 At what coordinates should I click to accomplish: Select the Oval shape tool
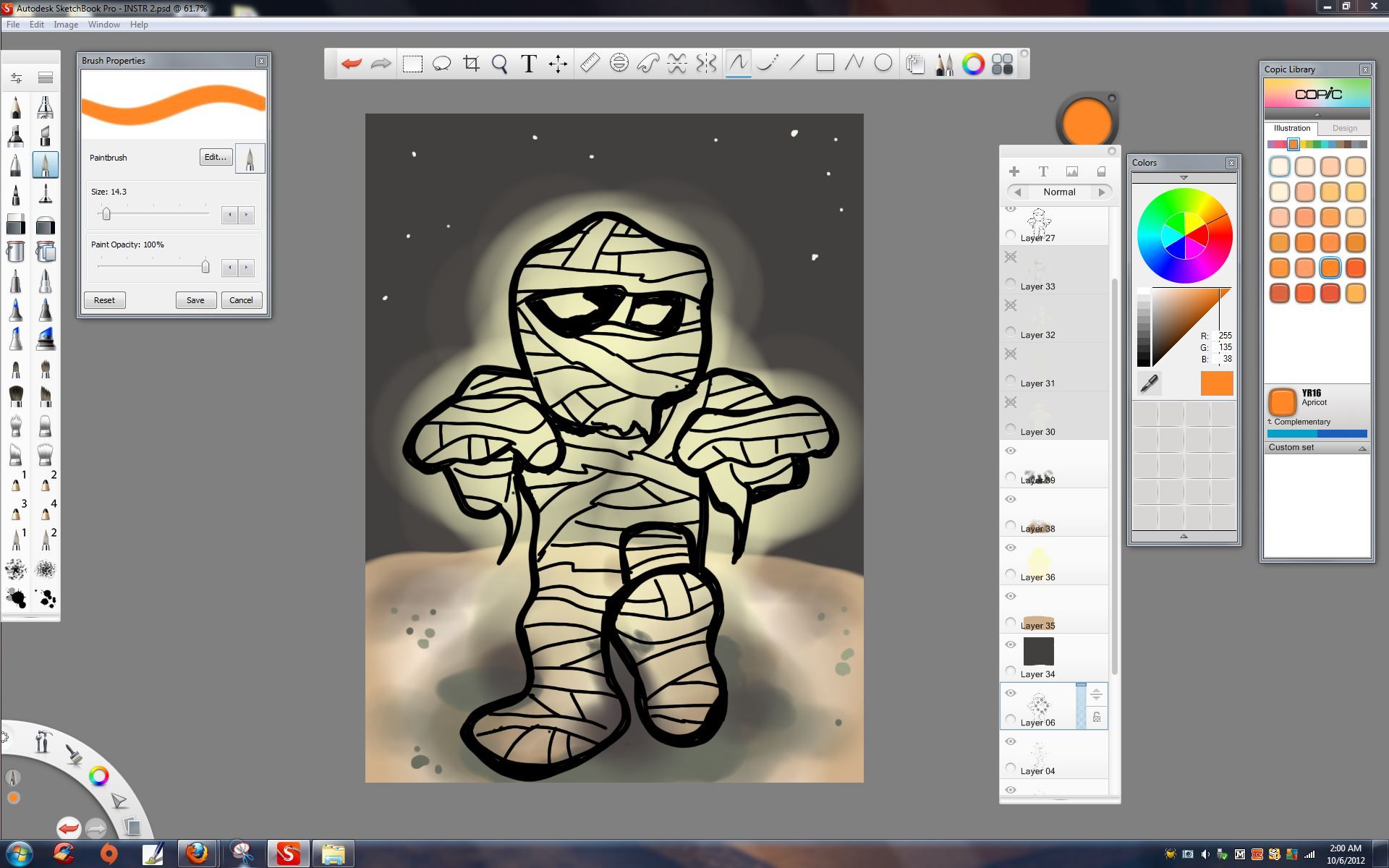[x=883, y=64]
